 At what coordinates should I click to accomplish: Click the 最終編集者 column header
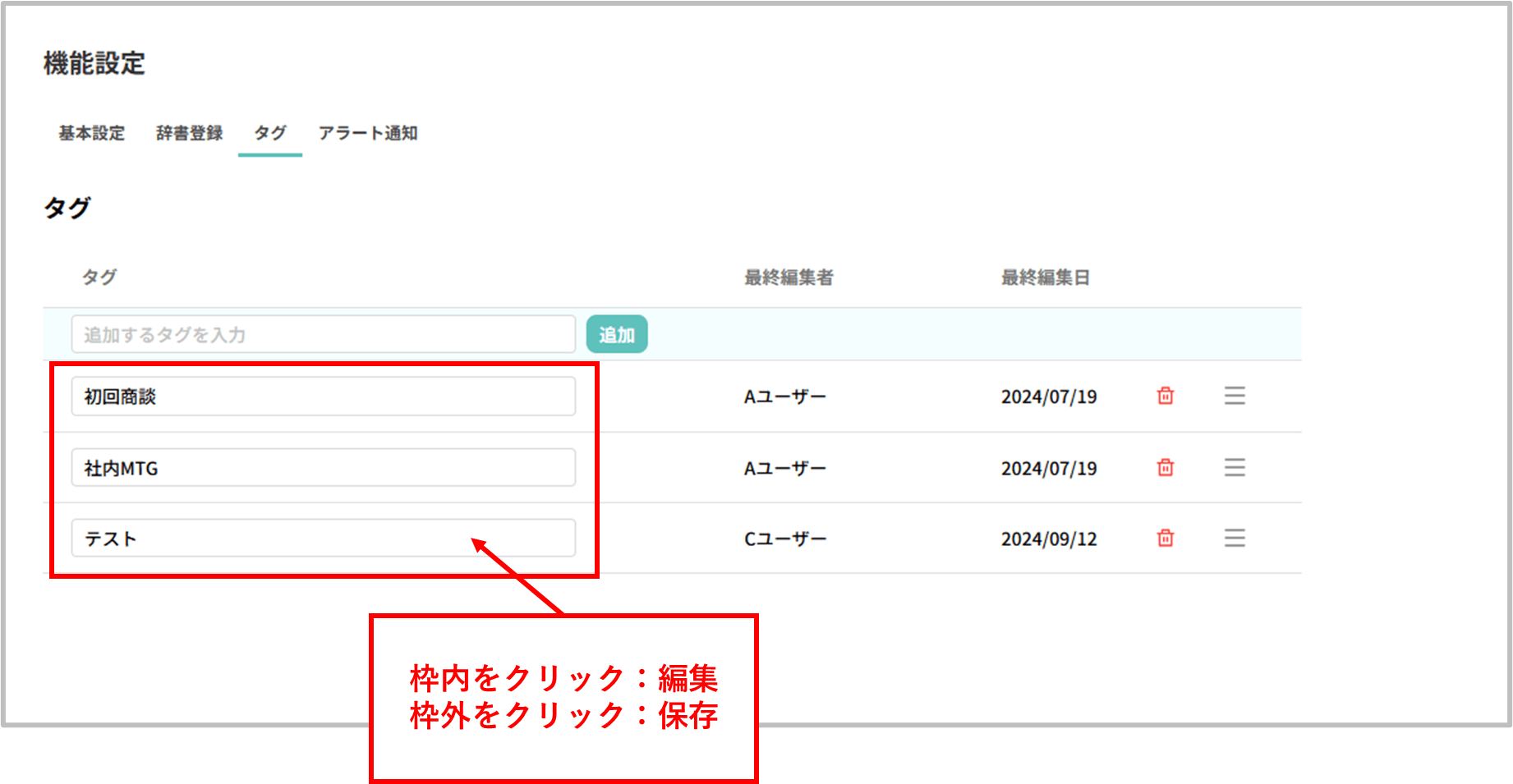coord(789,277)
